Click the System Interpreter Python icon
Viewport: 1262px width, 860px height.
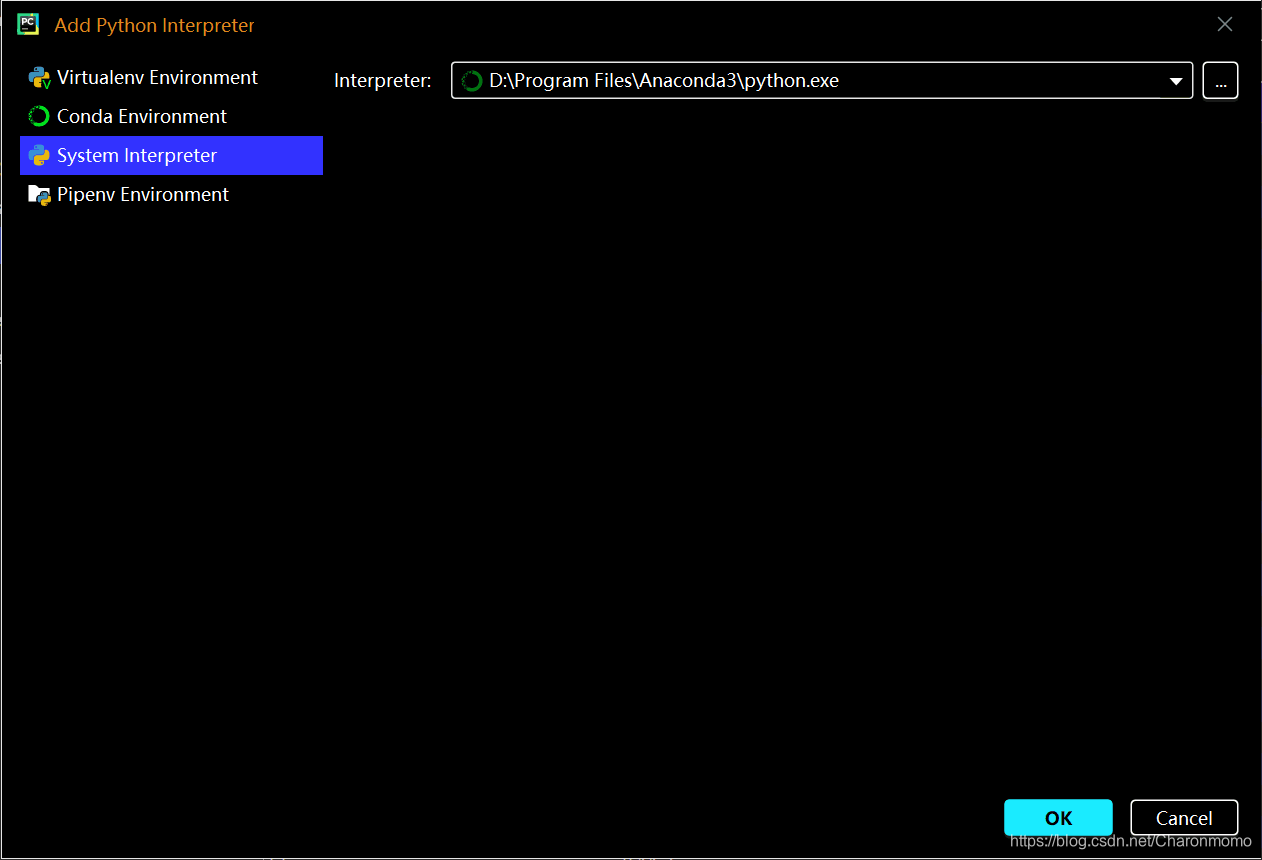[39, 156]
